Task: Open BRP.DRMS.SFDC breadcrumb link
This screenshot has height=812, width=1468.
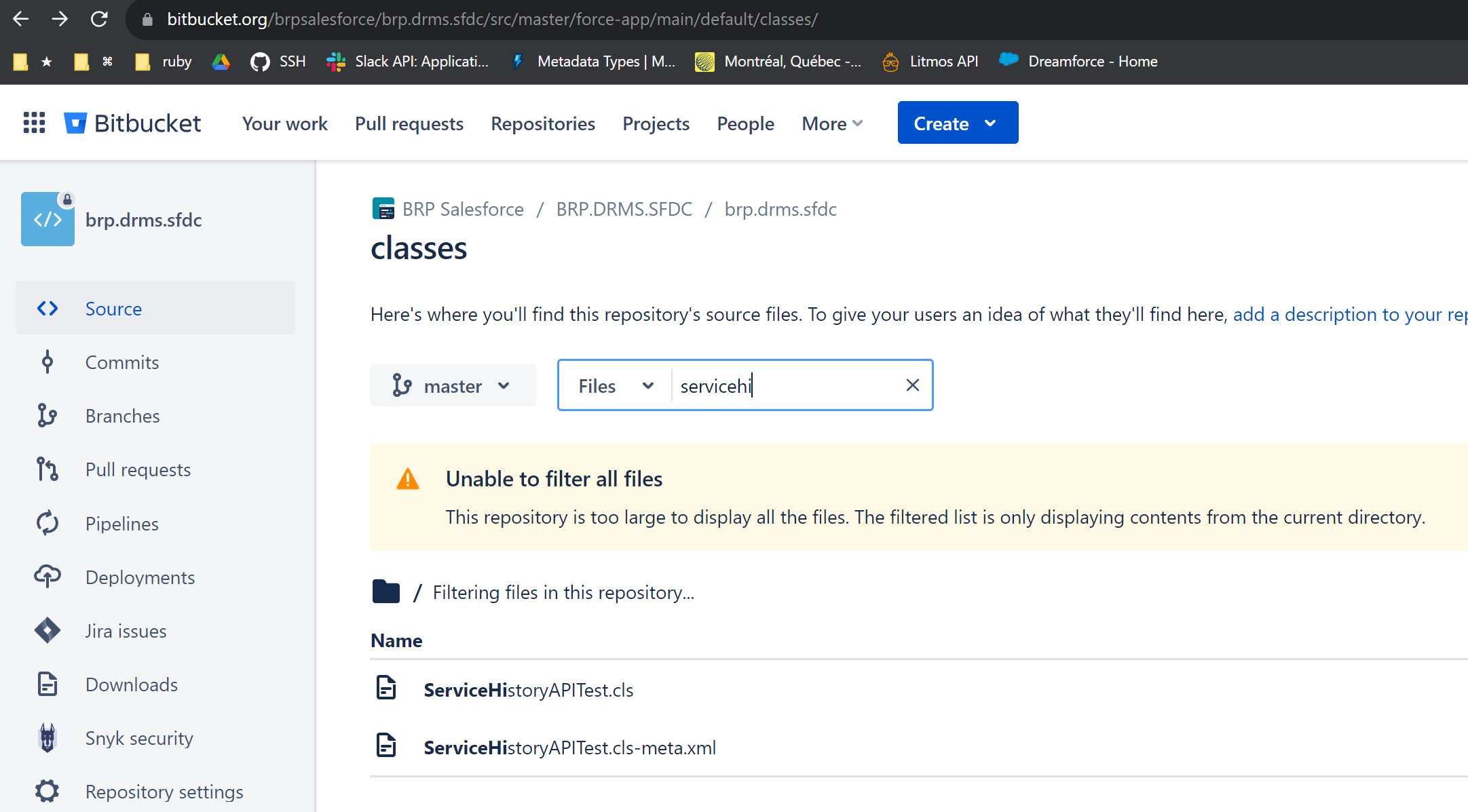Action: click(x=624, y=209)
